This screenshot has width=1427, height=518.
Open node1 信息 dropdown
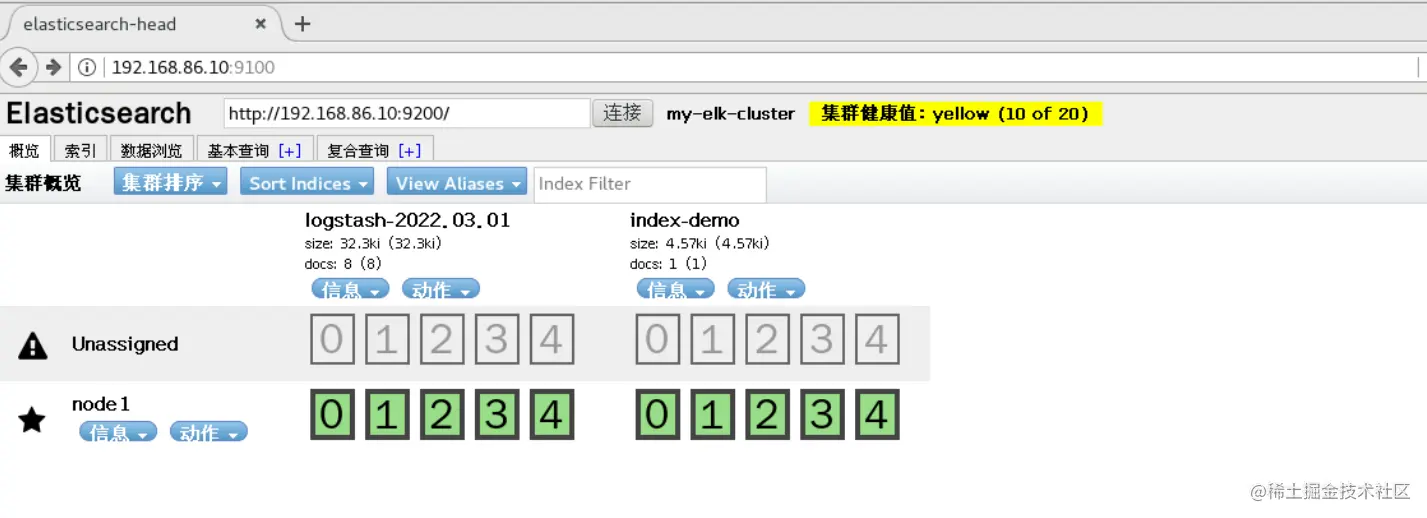[x=118, y=432]
